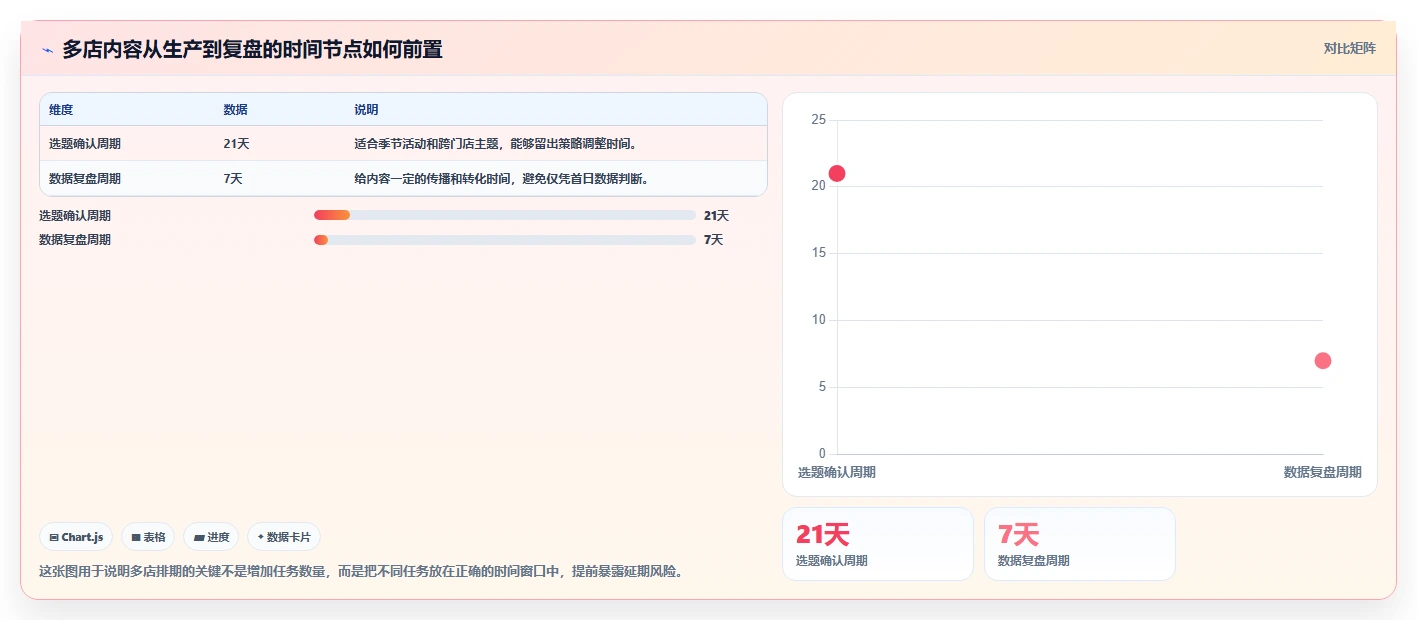Screen dimensions: 1417x620
Task: Click the 数据复盘周期 label left of its progress bar
Action: (75, 240)
